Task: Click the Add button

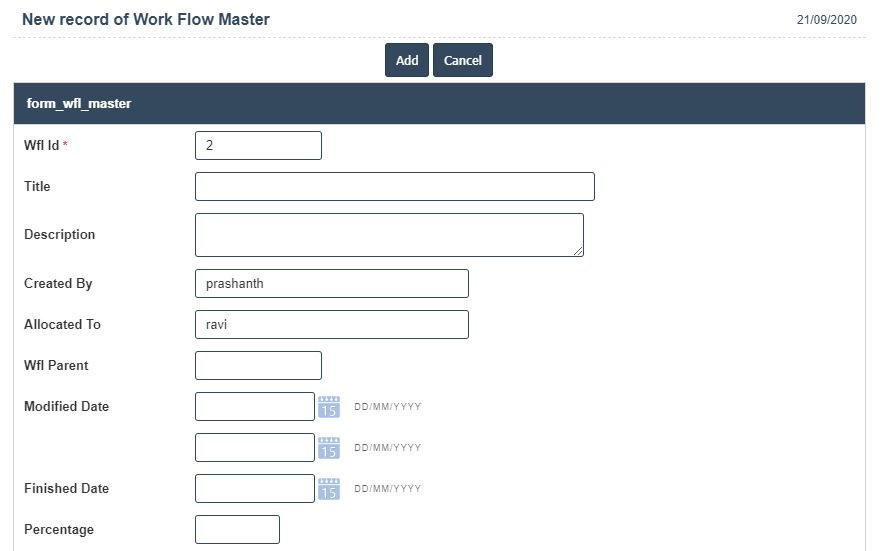Action: coord(406,60)
